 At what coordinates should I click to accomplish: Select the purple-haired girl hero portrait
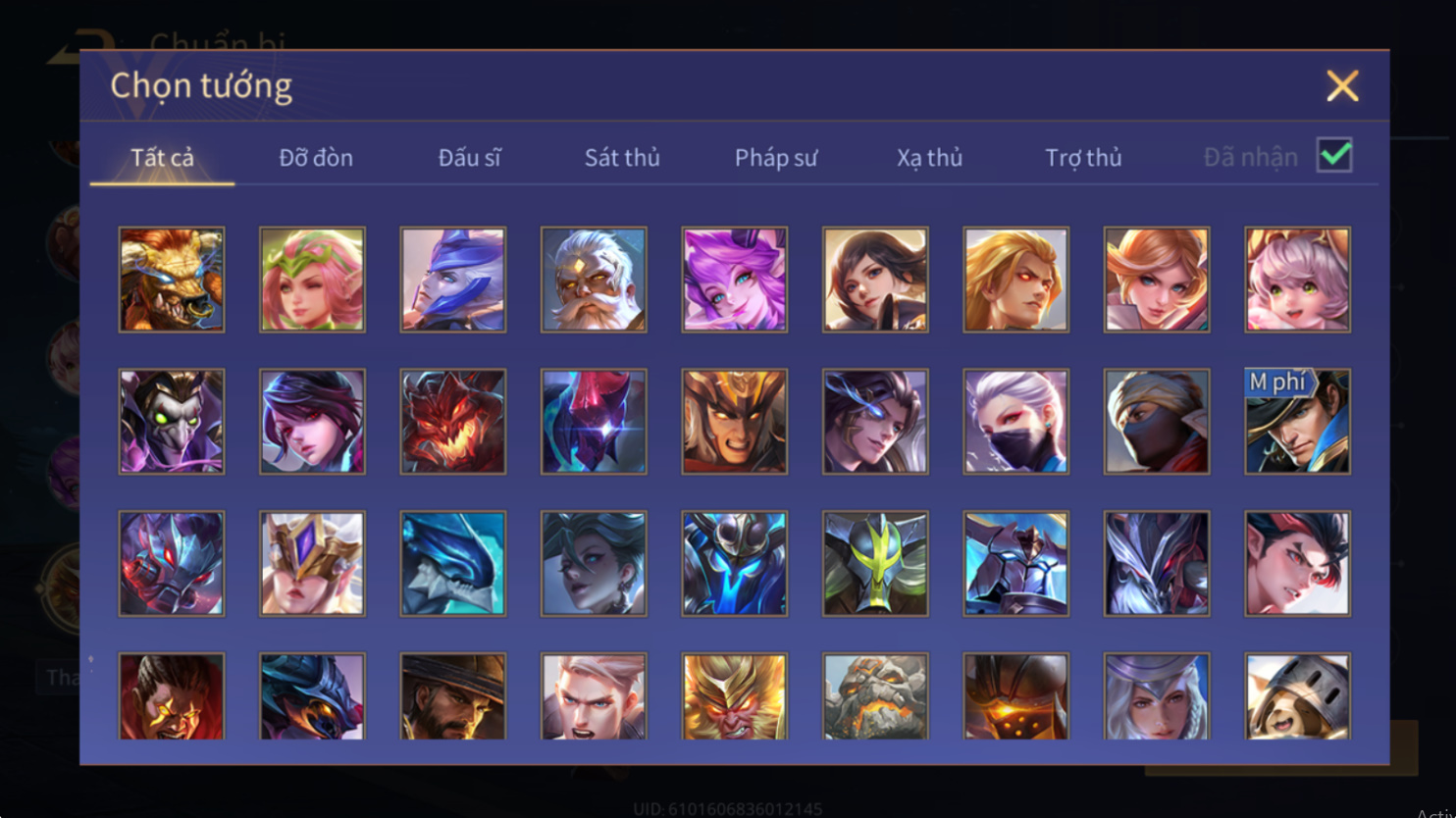pos(735,280)
